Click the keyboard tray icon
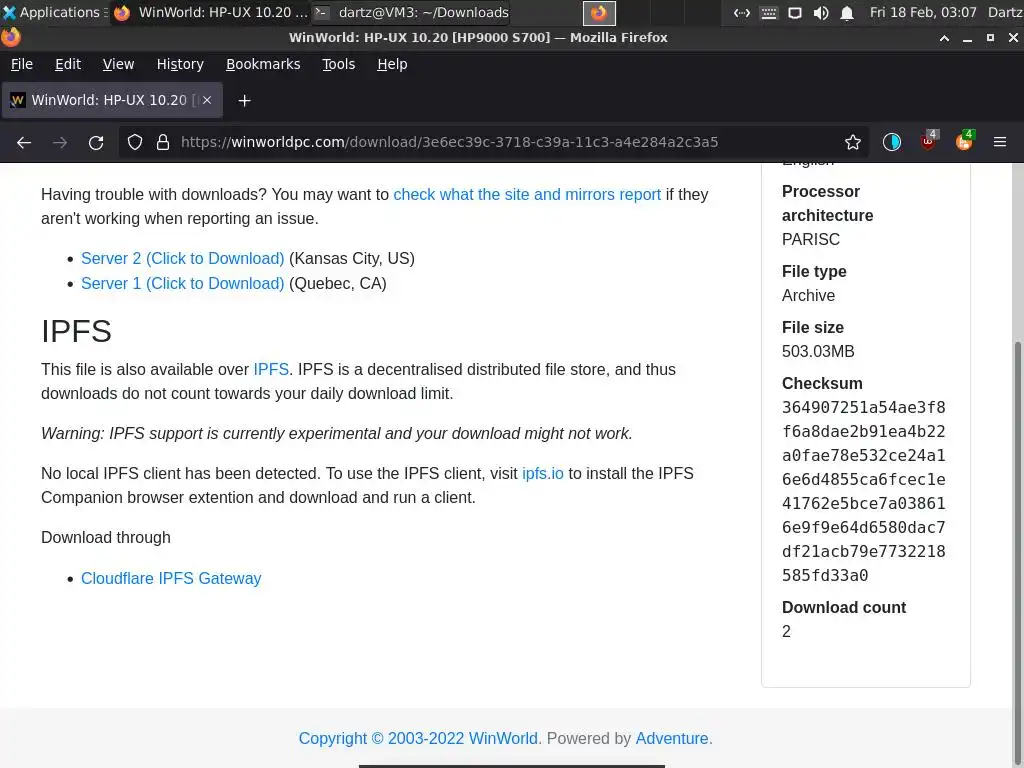 click(769, 13)
